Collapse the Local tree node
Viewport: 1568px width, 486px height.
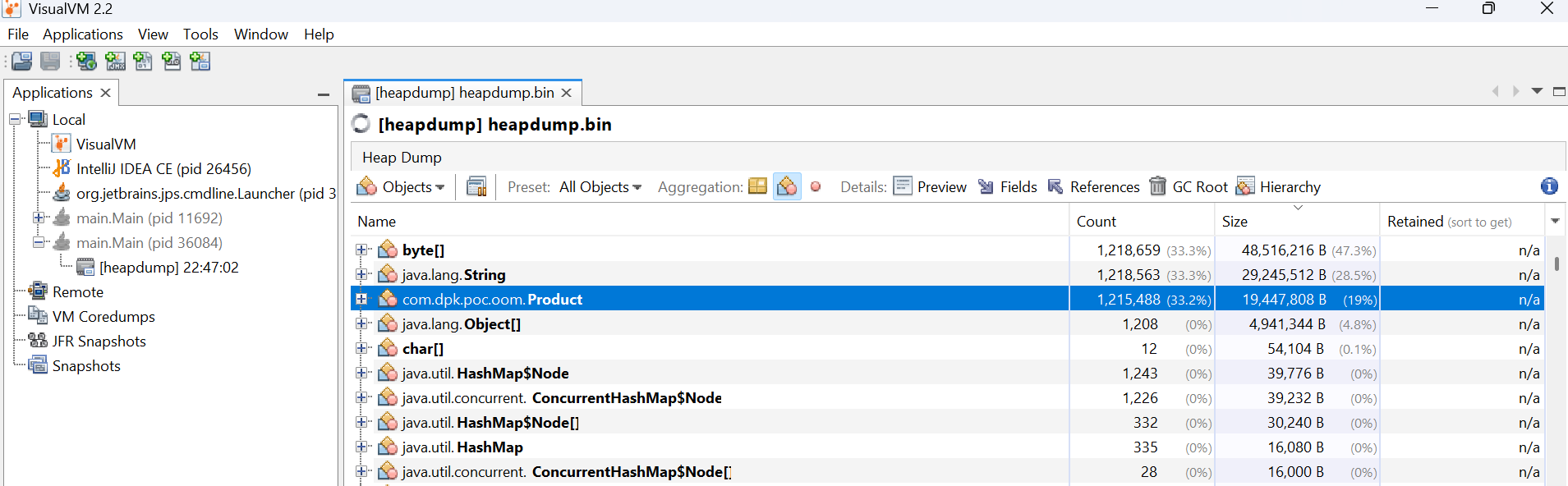coord(15,120)
